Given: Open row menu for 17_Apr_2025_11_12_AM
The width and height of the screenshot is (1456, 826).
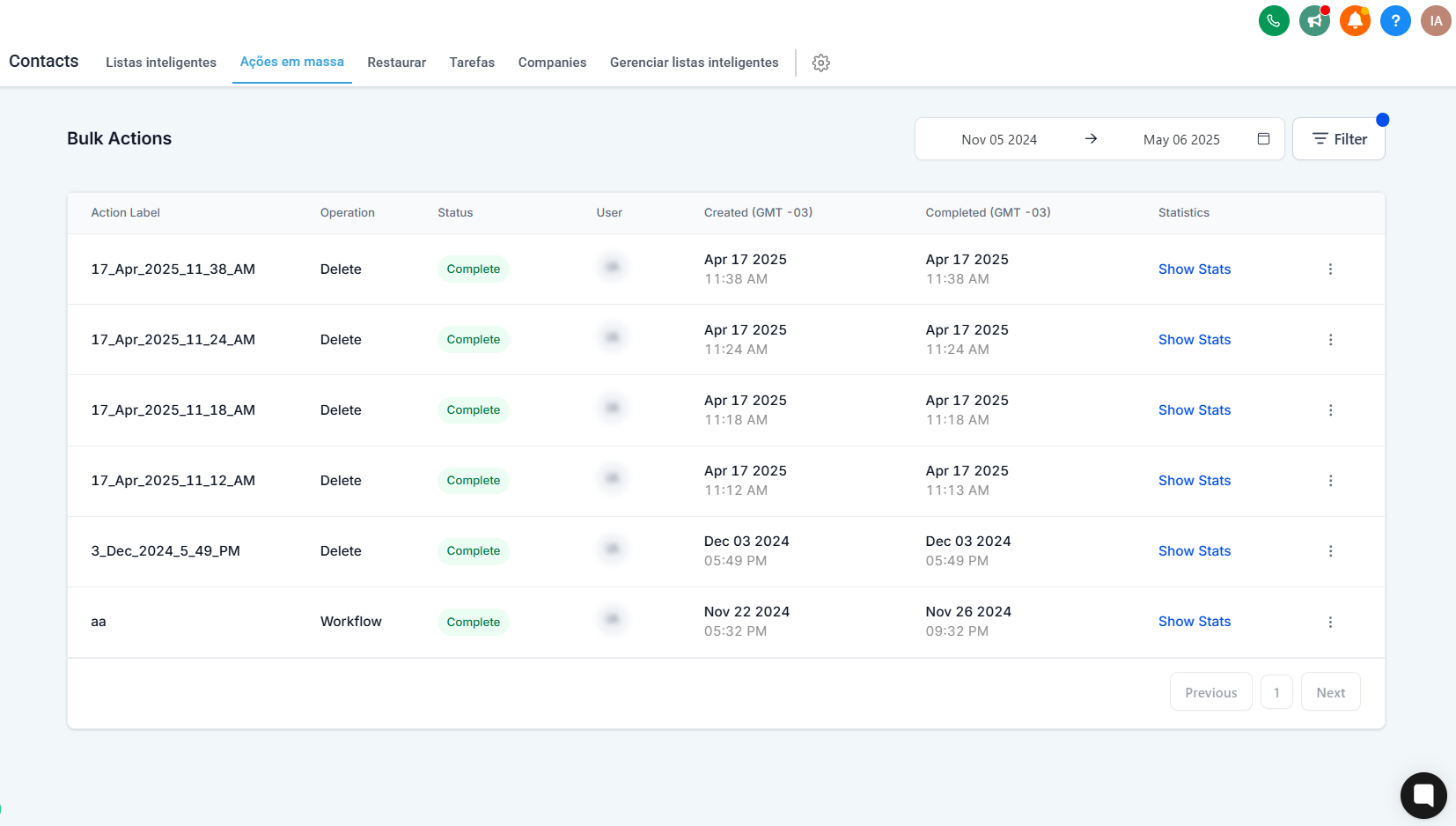Looking at the screenshot, I should pos(1330,481).
